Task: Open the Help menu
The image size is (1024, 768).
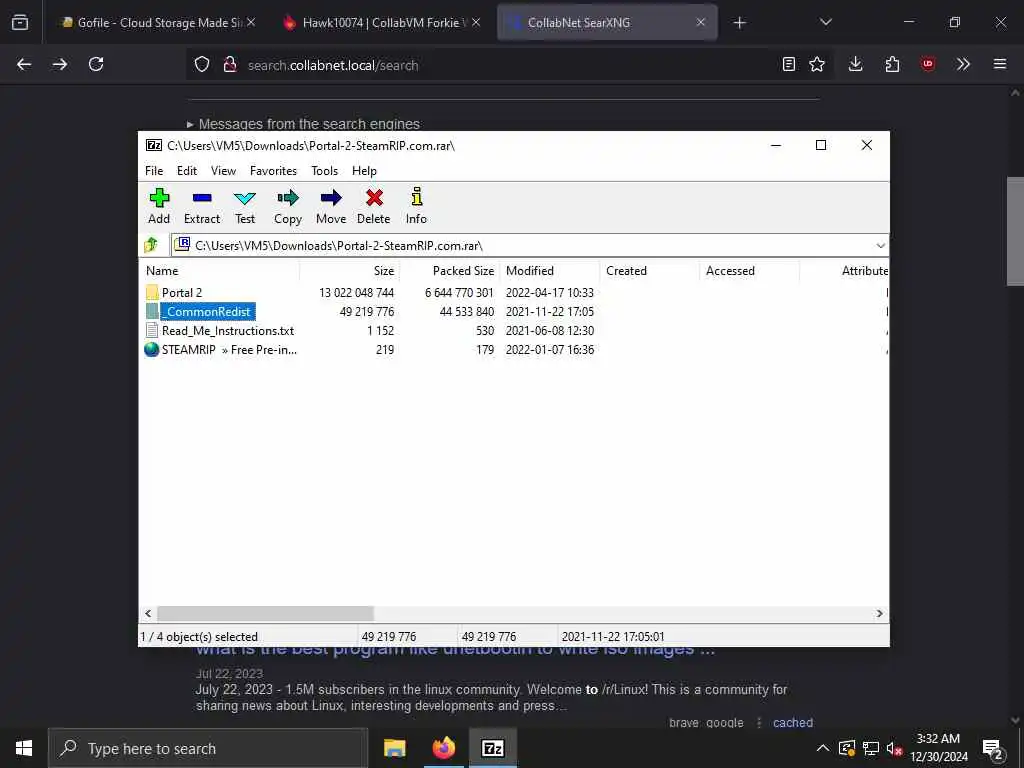Action: click(364, 170)
